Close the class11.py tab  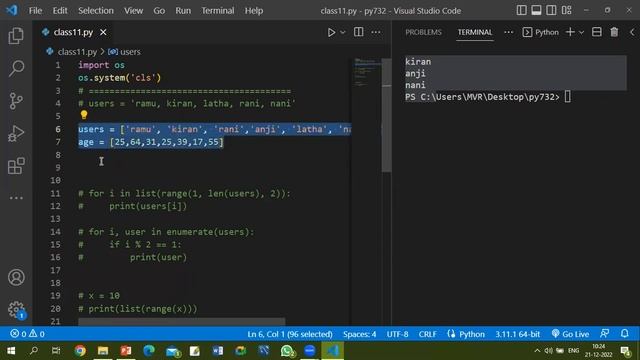(103, 32)
